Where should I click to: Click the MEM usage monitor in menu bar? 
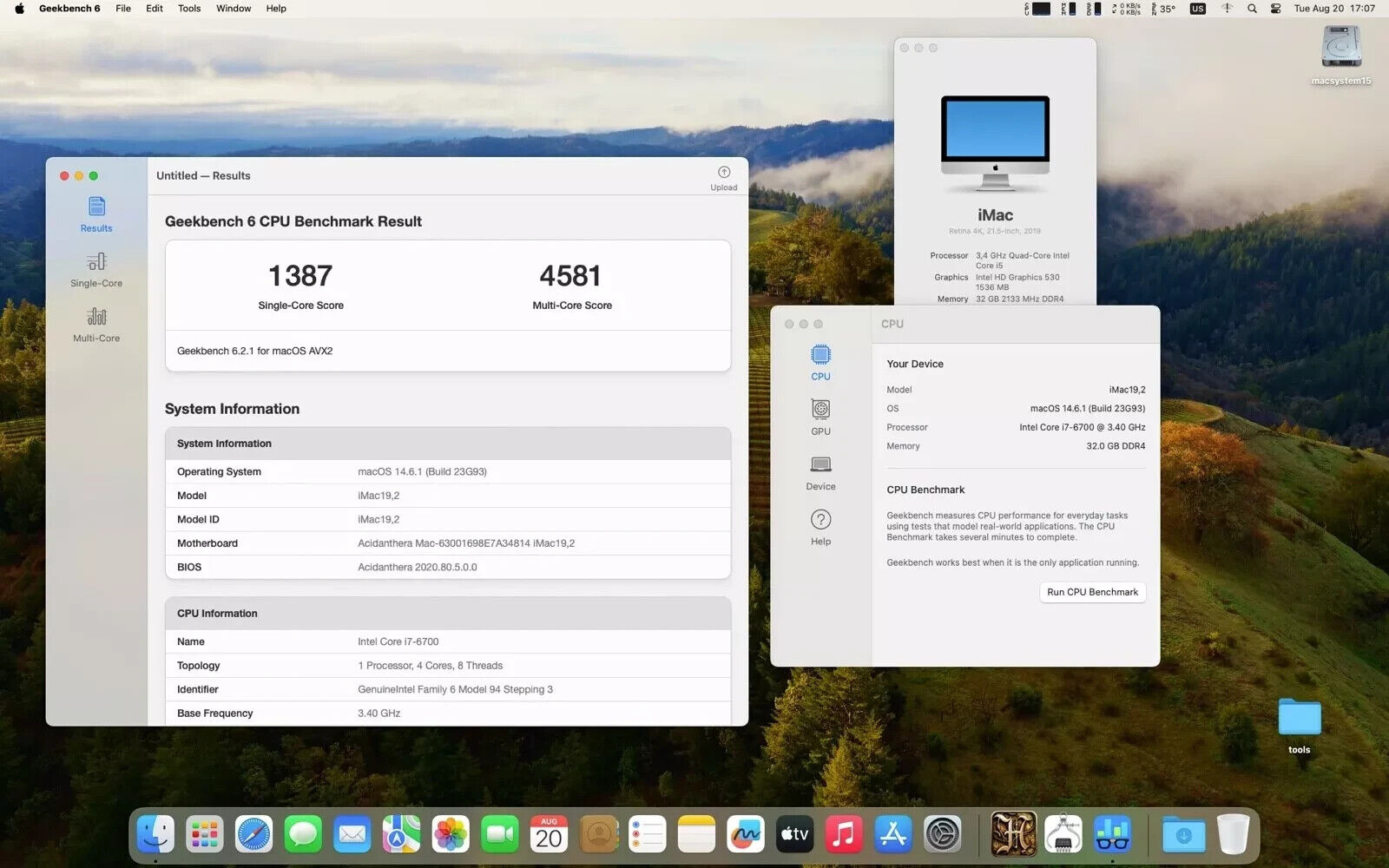[x=1069, y=9]
